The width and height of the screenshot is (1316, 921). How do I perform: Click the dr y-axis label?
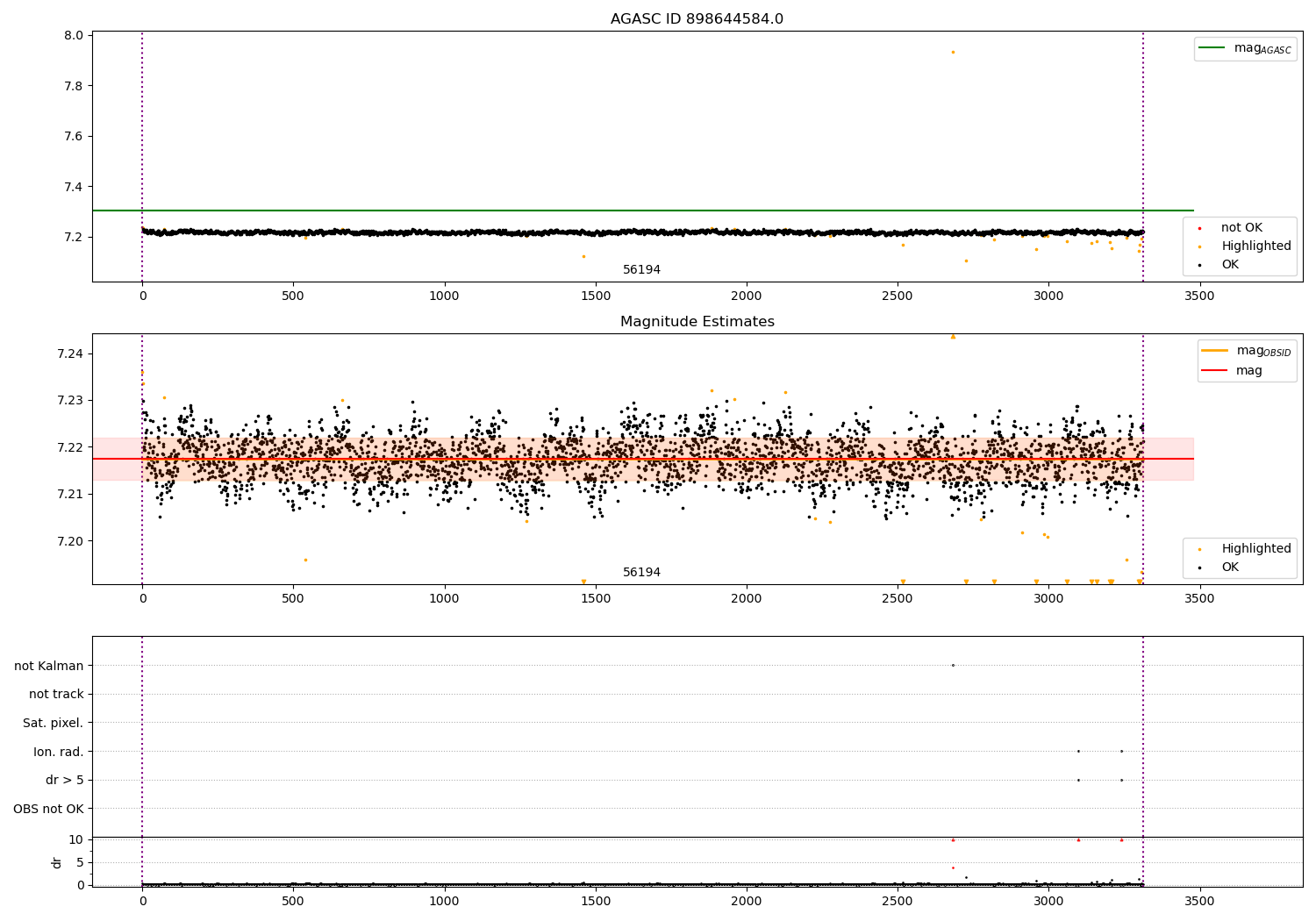point(57,862)
